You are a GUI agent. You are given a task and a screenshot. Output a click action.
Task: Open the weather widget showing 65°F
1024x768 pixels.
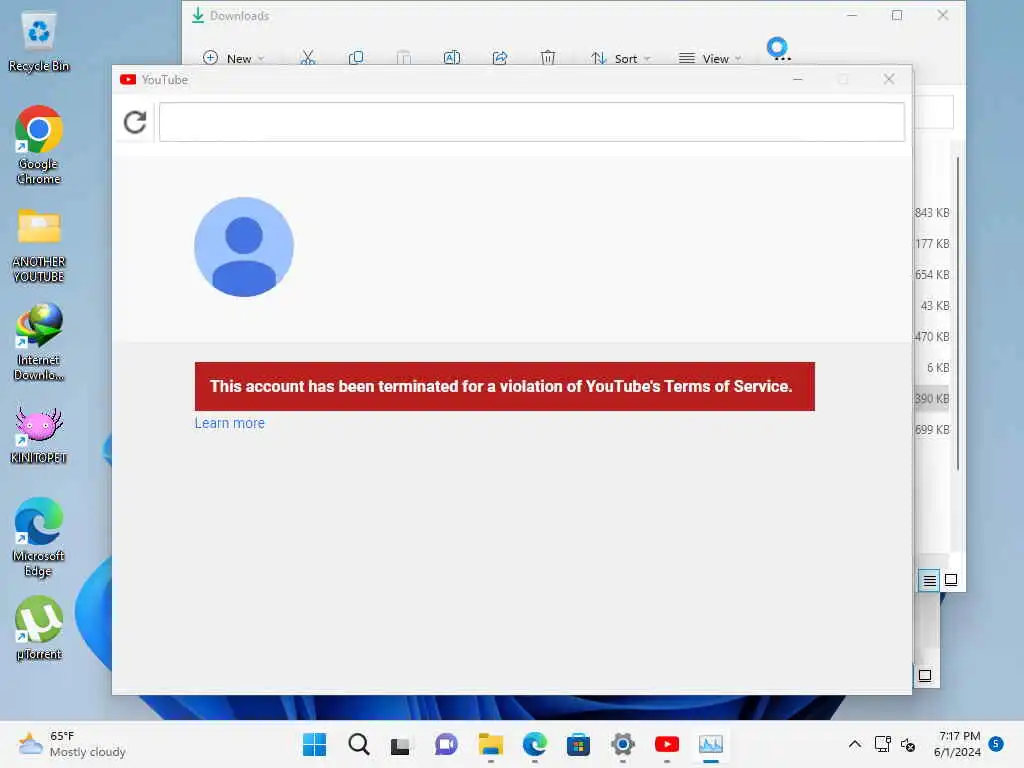click(x=72, y=744)
